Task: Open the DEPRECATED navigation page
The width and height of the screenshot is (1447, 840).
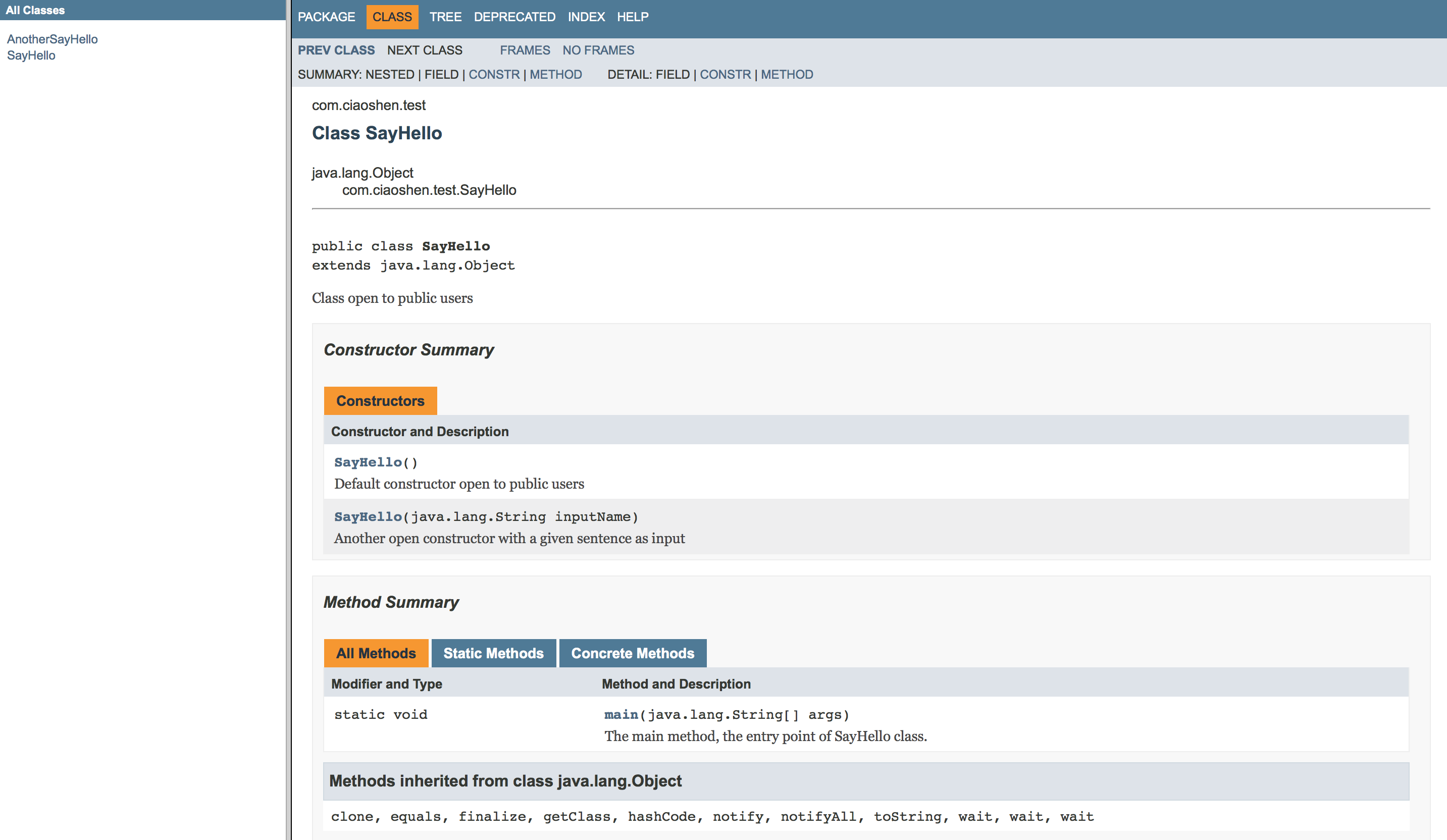Action: coord(514,17)
